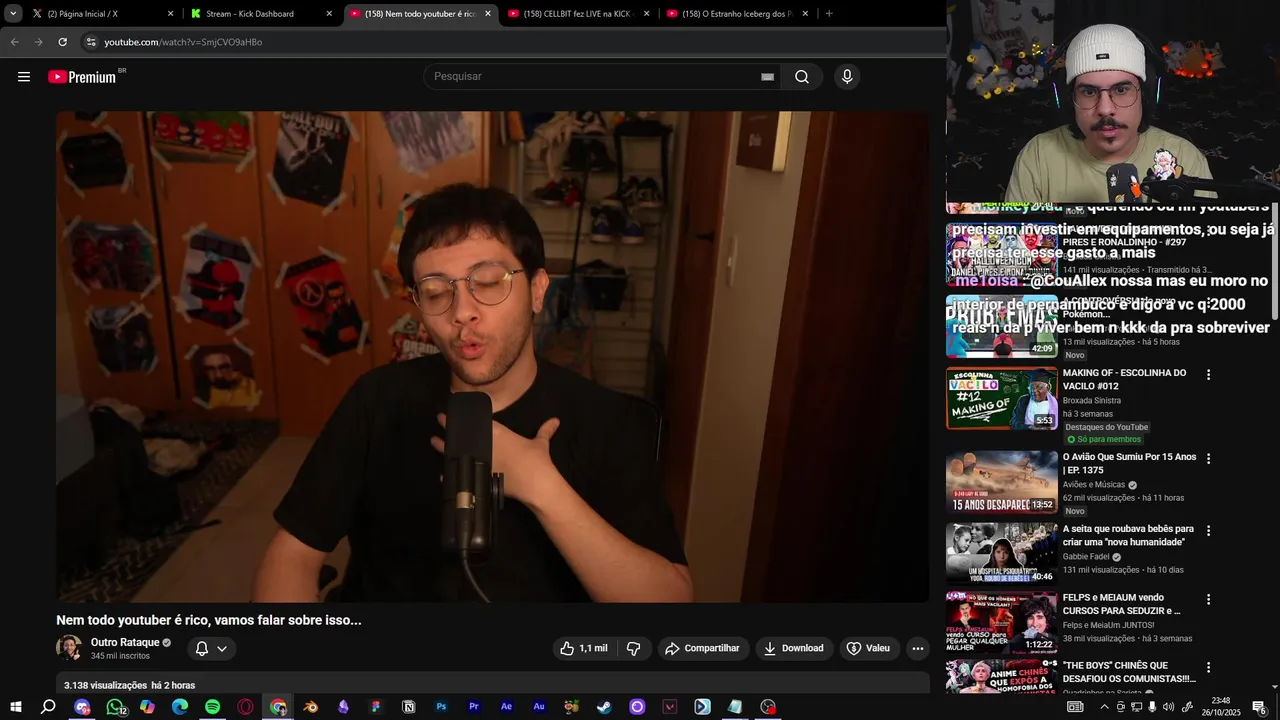Open more actions ellipsis under video

917,648
